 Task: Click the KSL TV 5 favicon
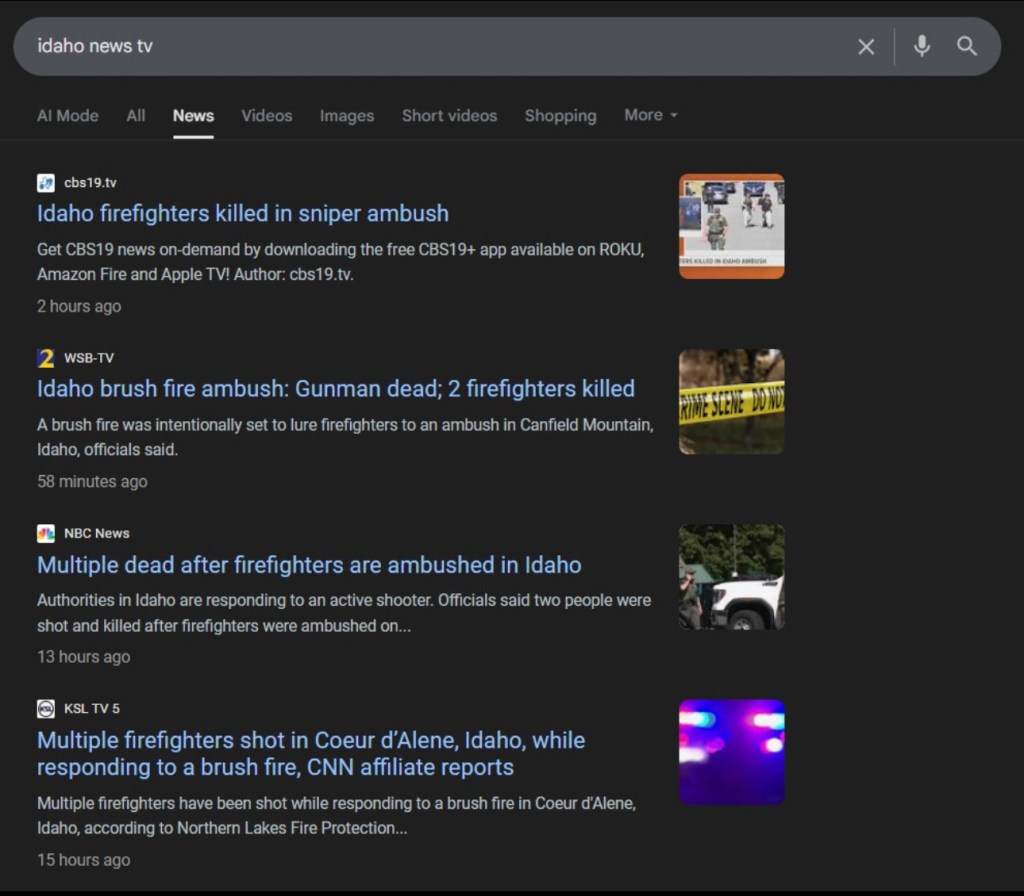tap(46, 708)
